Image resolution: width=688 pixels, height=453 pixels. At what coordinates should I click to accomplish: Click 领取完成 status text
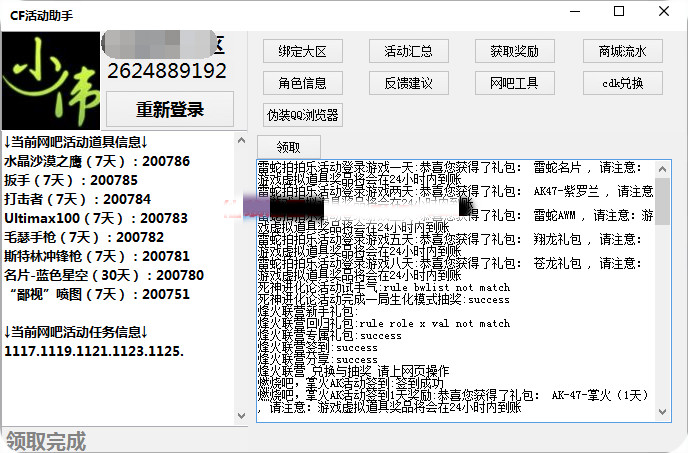click(x=46, y=441)
